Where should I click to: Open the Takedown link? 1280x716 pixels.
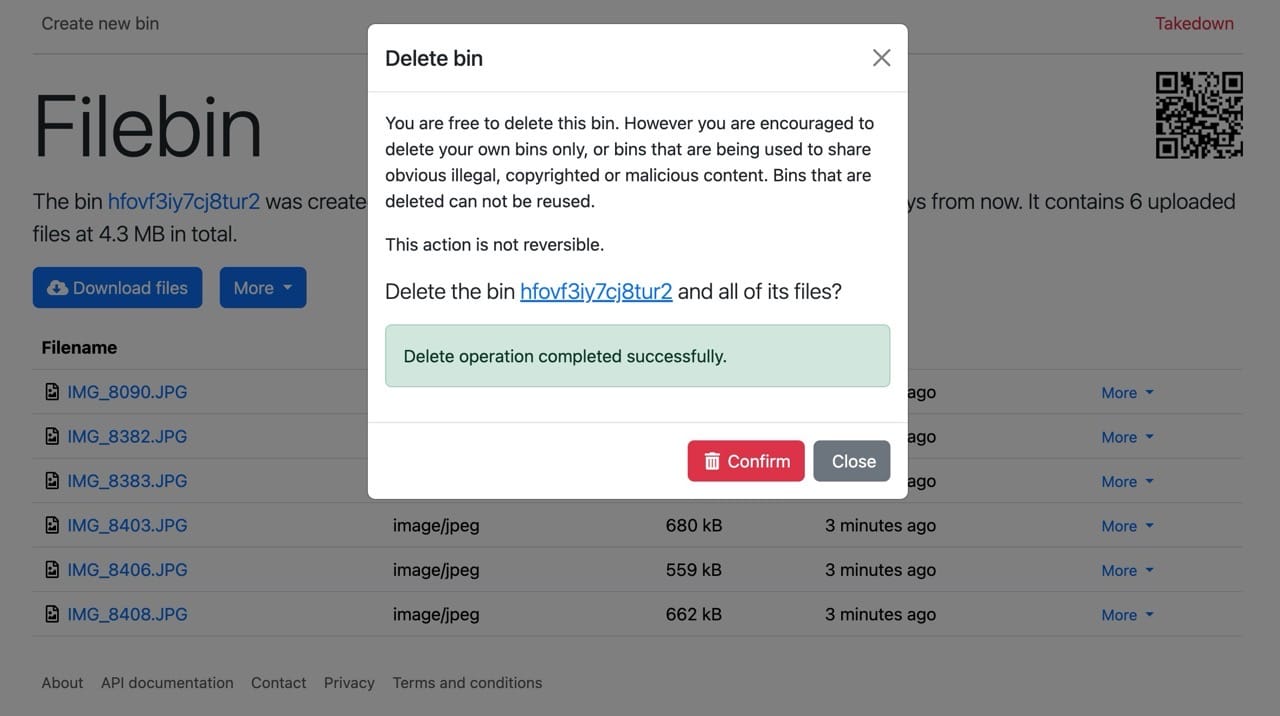coord(1194,23)
